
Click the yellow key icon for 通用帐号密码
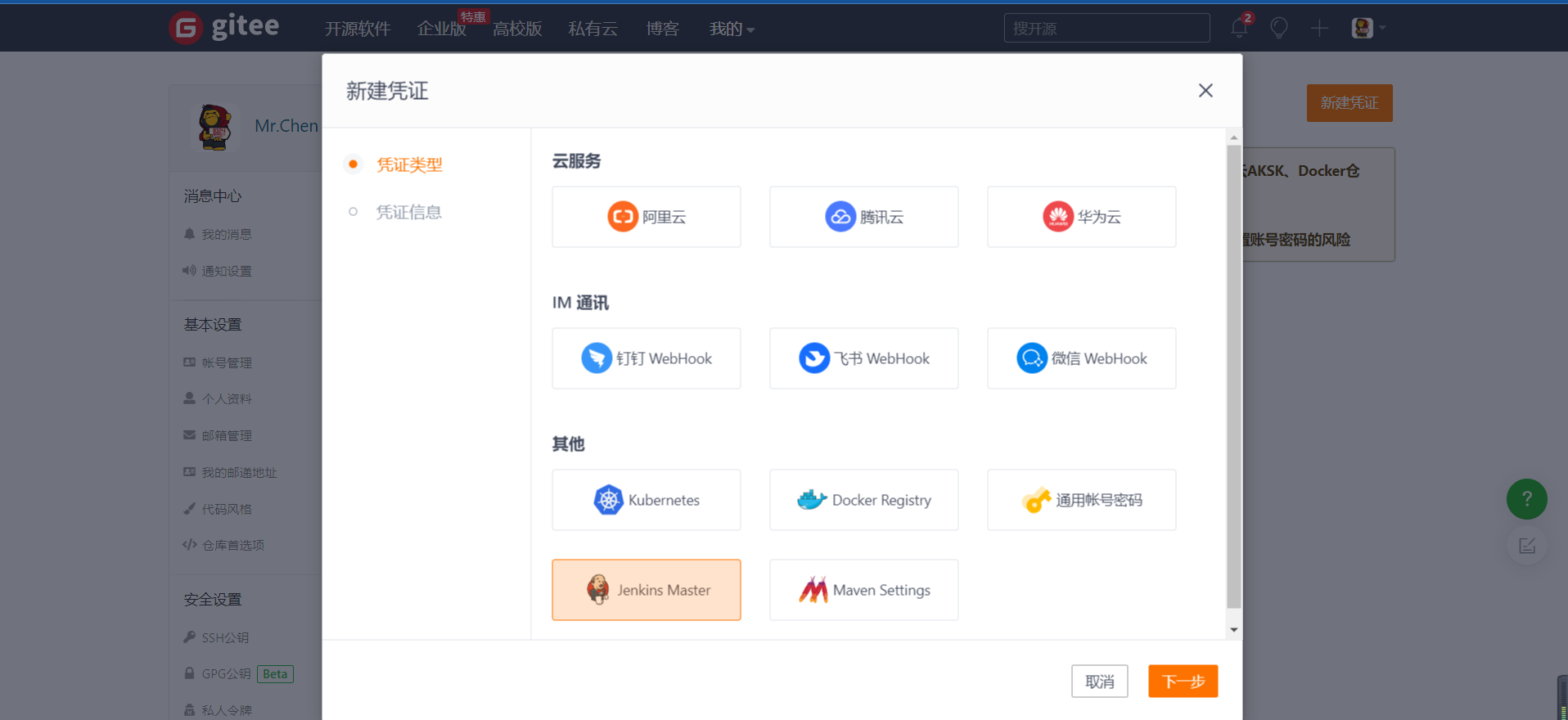(1036, 500)
